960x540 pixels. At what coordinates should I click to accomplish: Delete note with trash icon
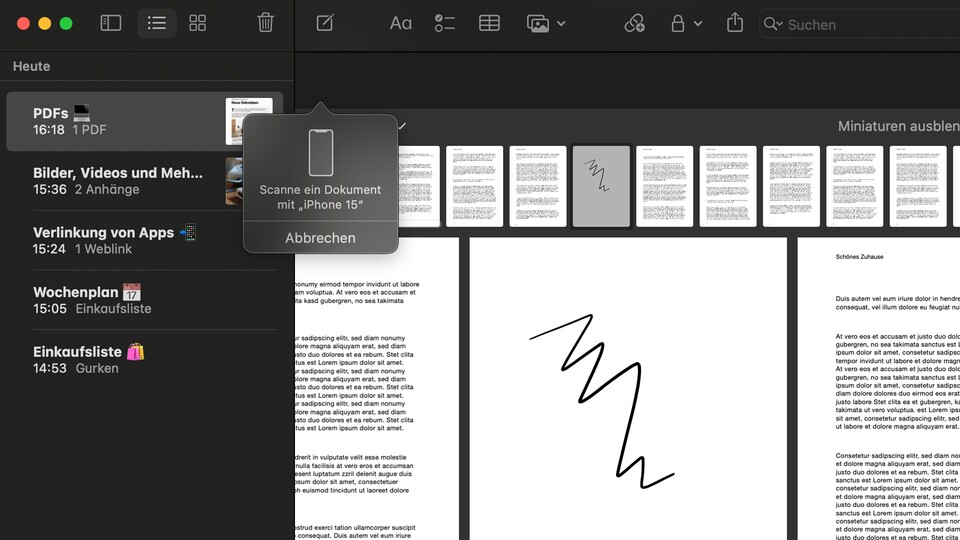[265, 23]
